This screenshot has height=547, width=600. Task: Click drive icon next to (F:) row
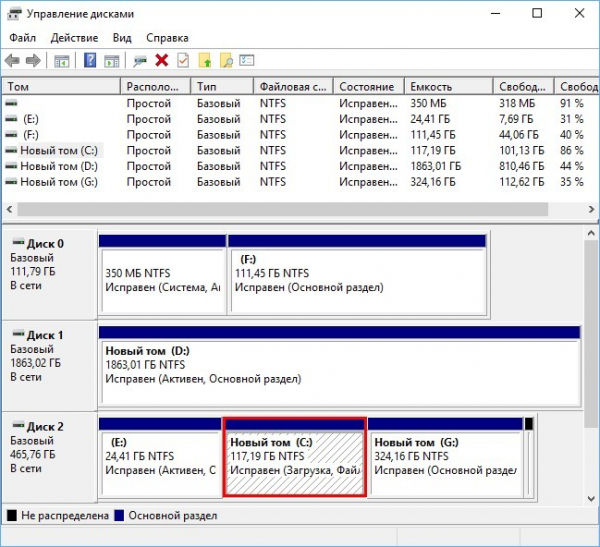(x=11, y=135)
